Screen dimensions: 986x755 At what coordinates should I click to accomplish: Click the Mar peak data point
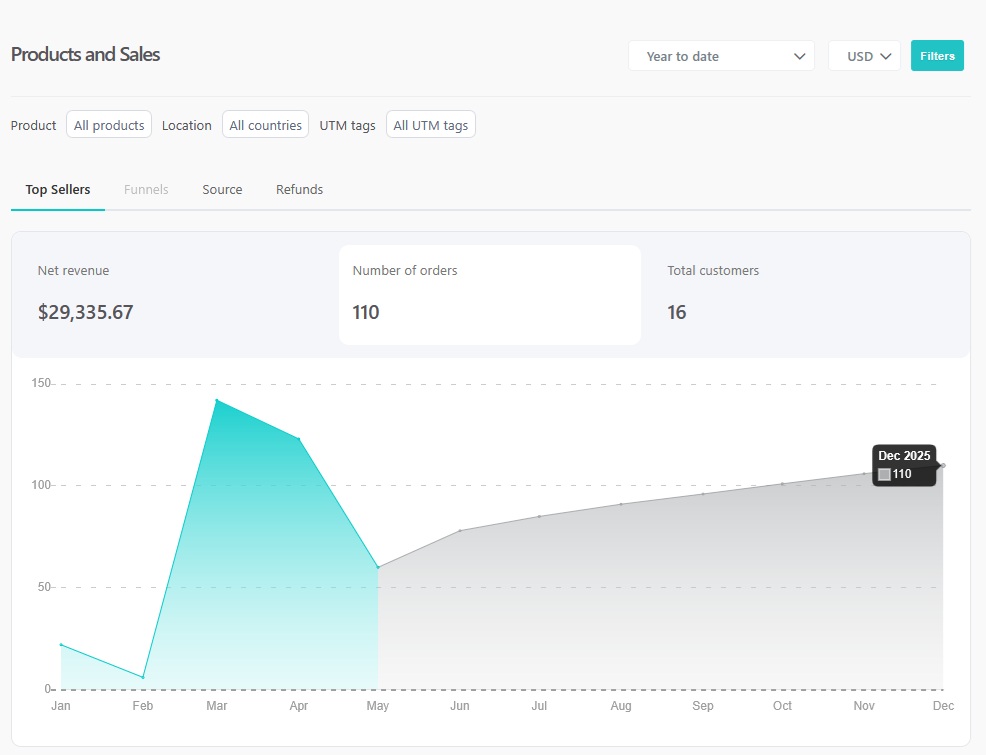coord(217,400)
